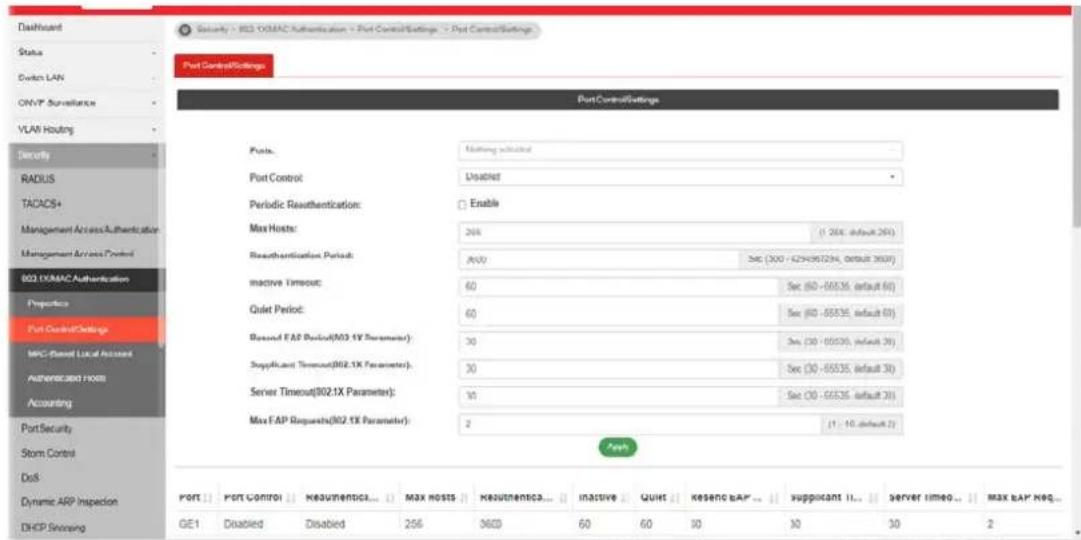This screenshot has height=540, width=1081.
Task: Sort table by Inactive column
Action: 603,497
